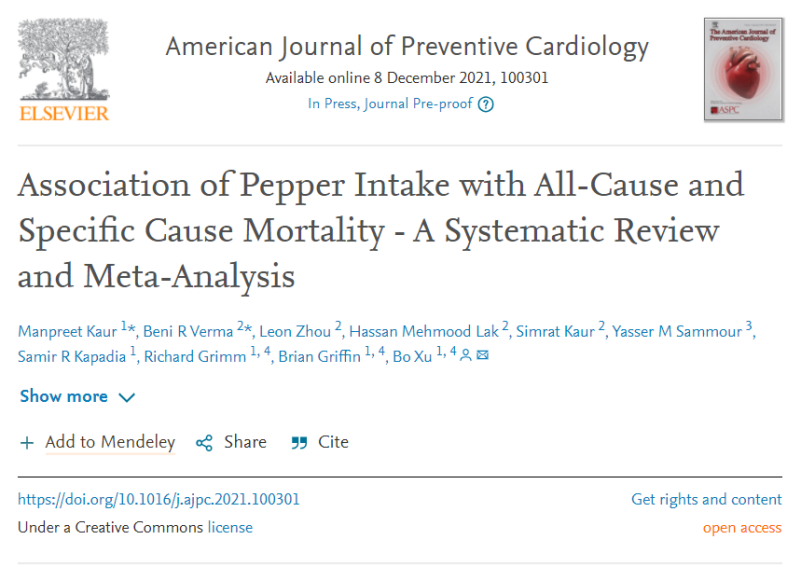The image size is (801, 581).
Task: Expand author details via Show more
Action: (64, 396)
